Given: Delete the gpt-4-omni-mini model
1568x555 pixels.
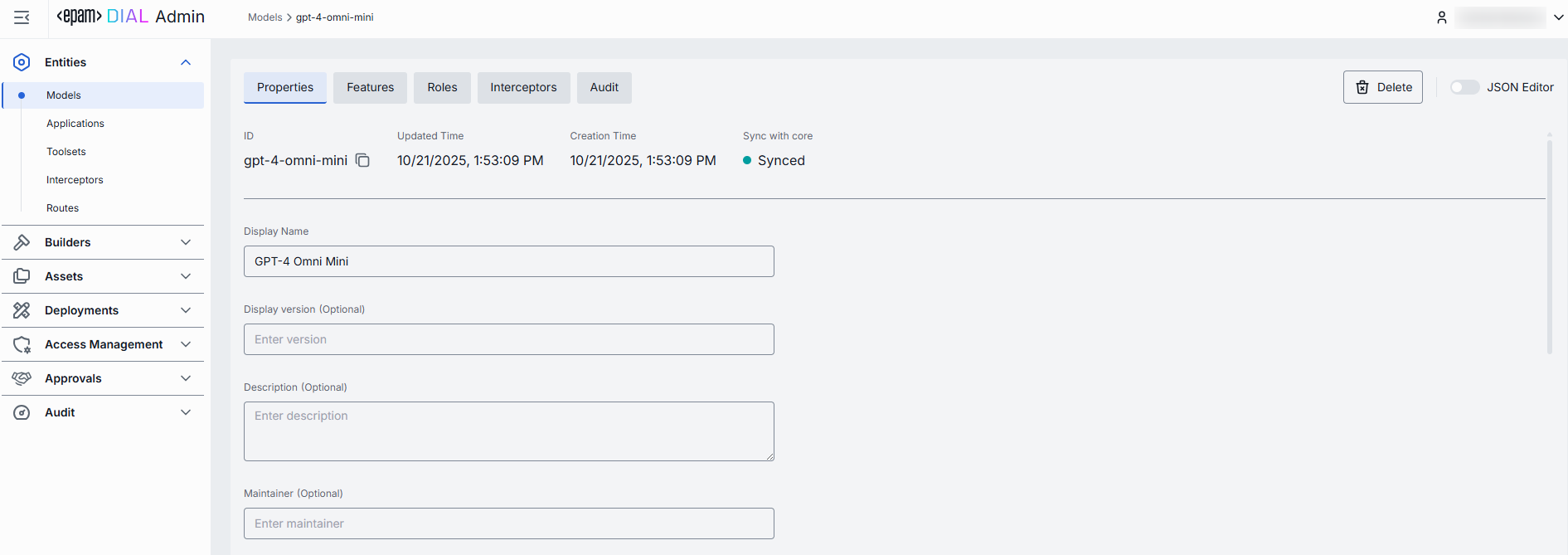Looking at the screenshot, I should (1382, 87).
